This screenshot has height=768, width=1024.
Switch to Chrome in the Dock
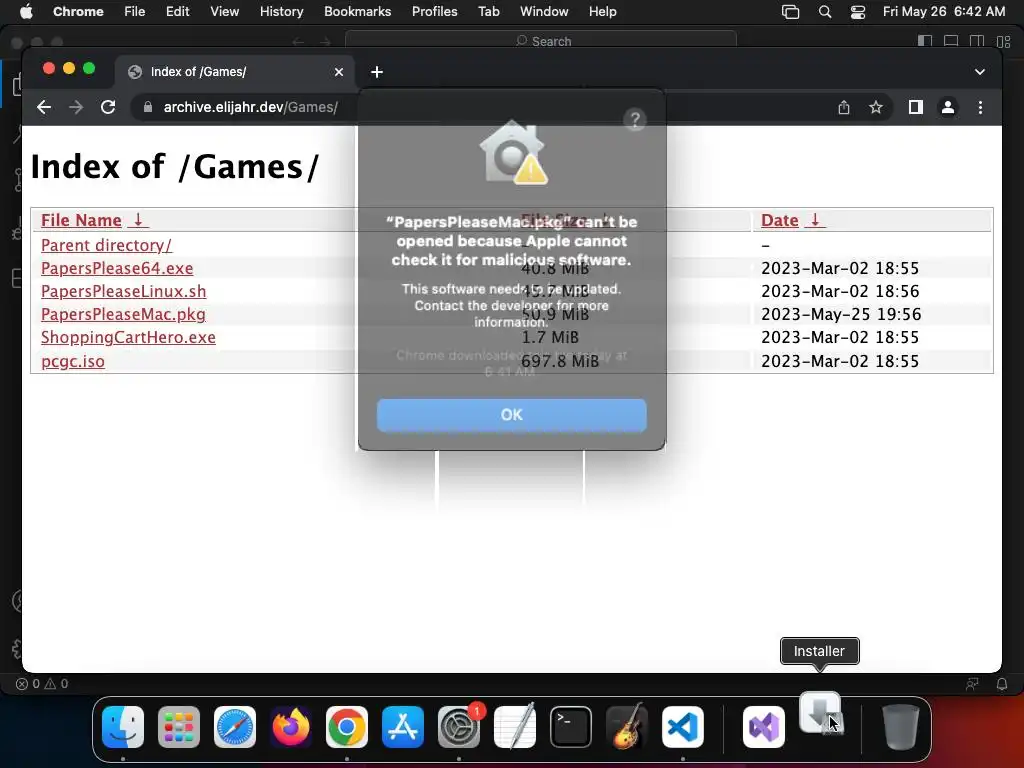pos(347,726)
